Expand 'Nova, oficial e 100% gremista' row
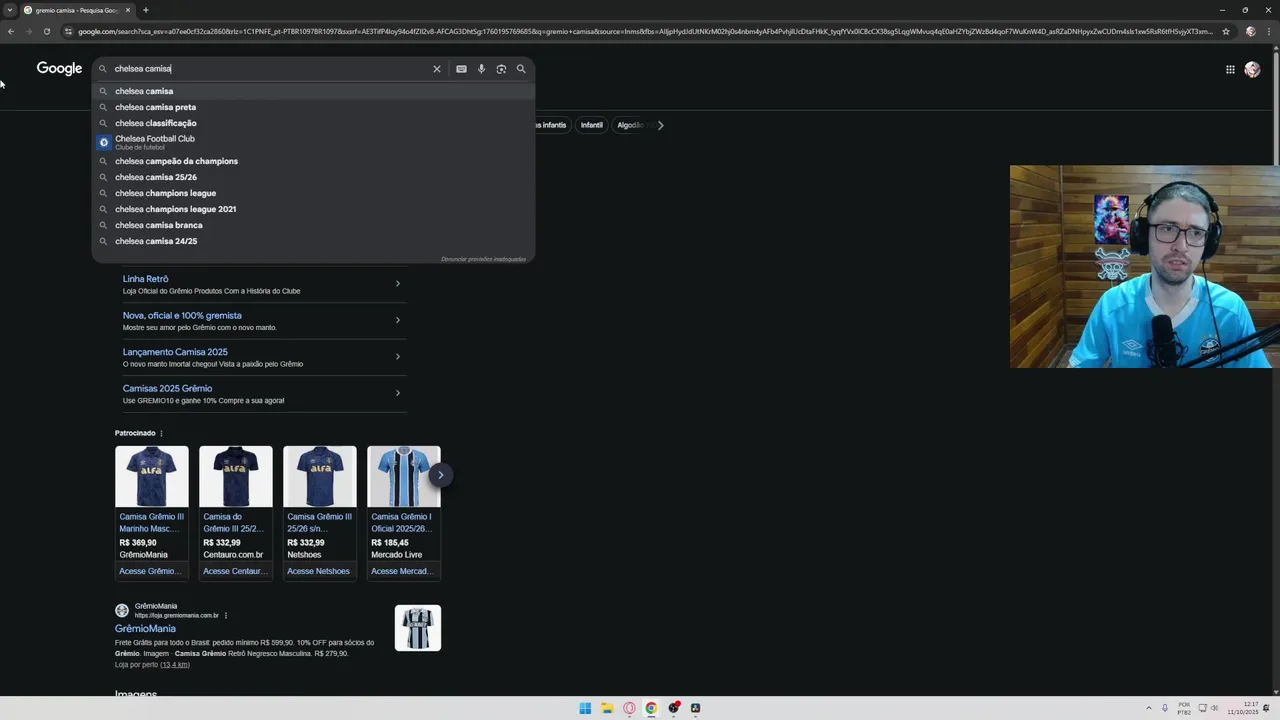Screen dimensions: 1280x720 pyautogui.click(x=397, y=320)
